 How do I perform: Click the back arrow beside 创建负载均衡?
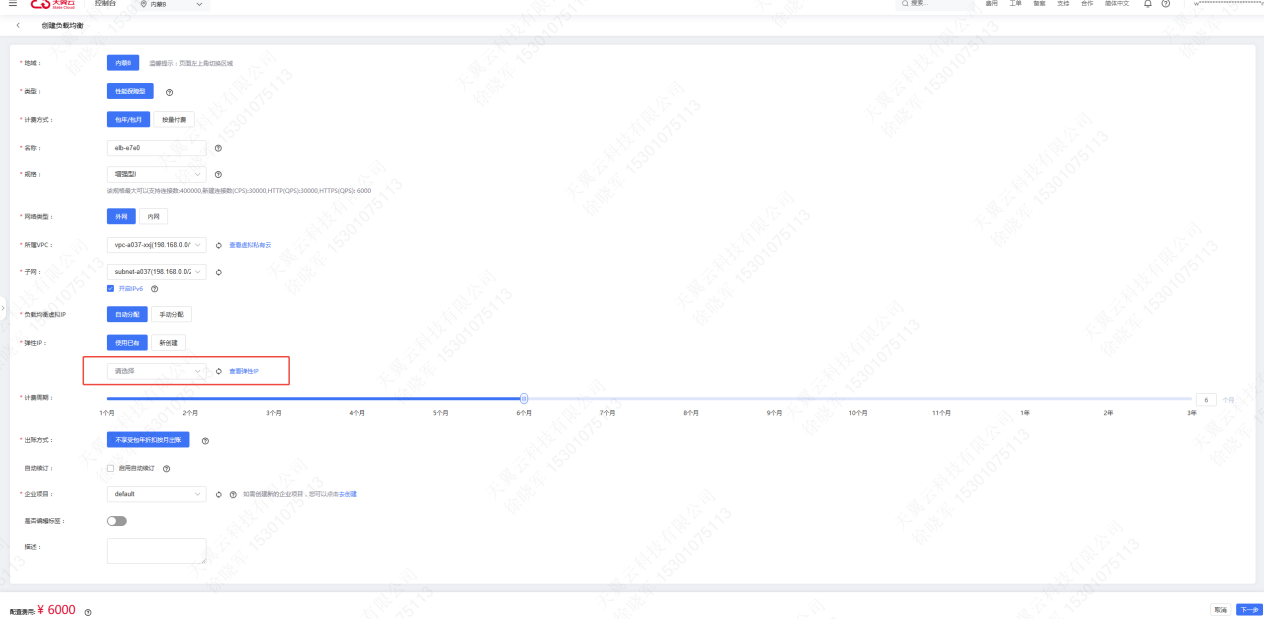pos(18,25)
